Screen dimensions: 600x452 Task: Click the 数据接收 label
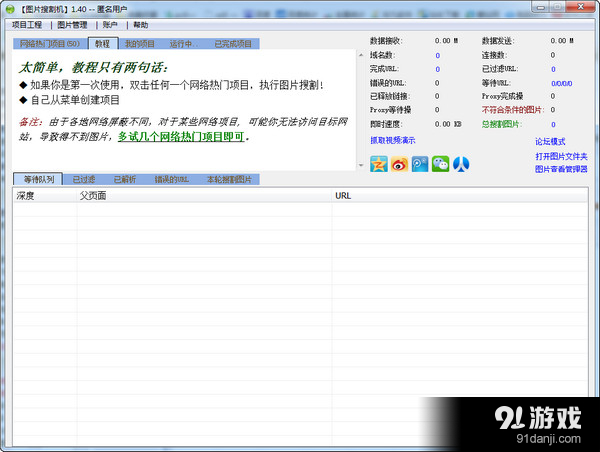point(386,41)
